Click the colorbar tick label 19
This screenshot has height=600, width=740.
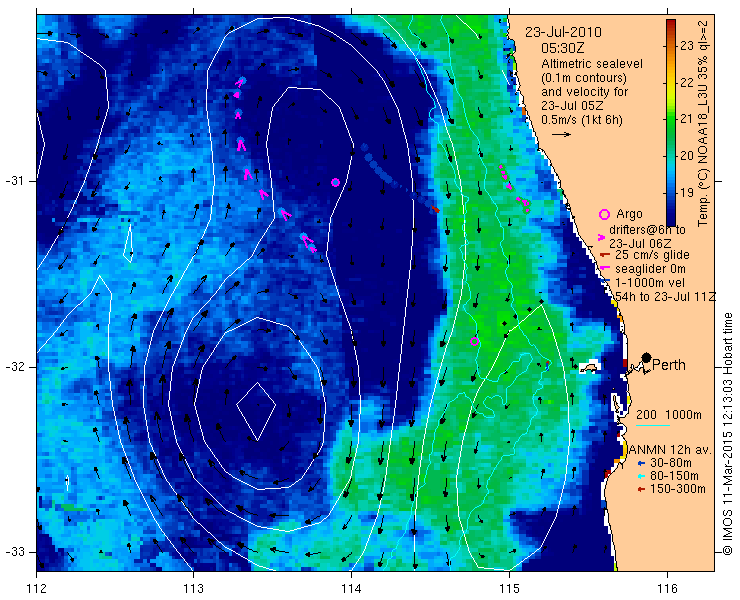pyautogui.click(x=687, y=193)
